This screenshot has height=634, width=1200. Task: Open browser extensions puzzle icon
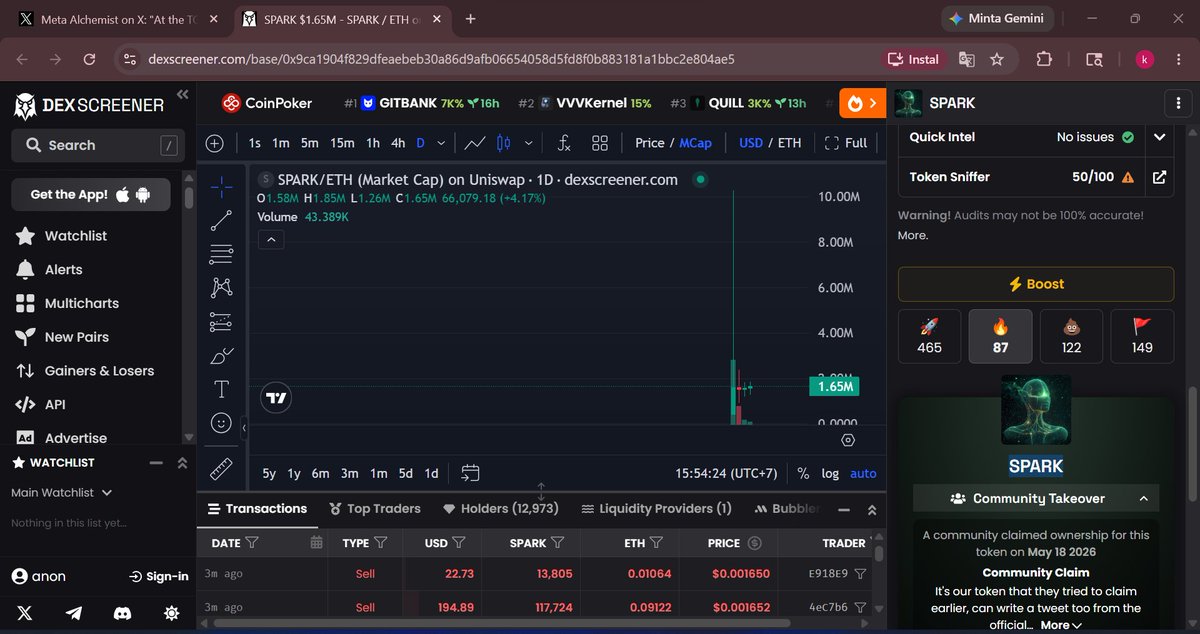click(1043, 59)
